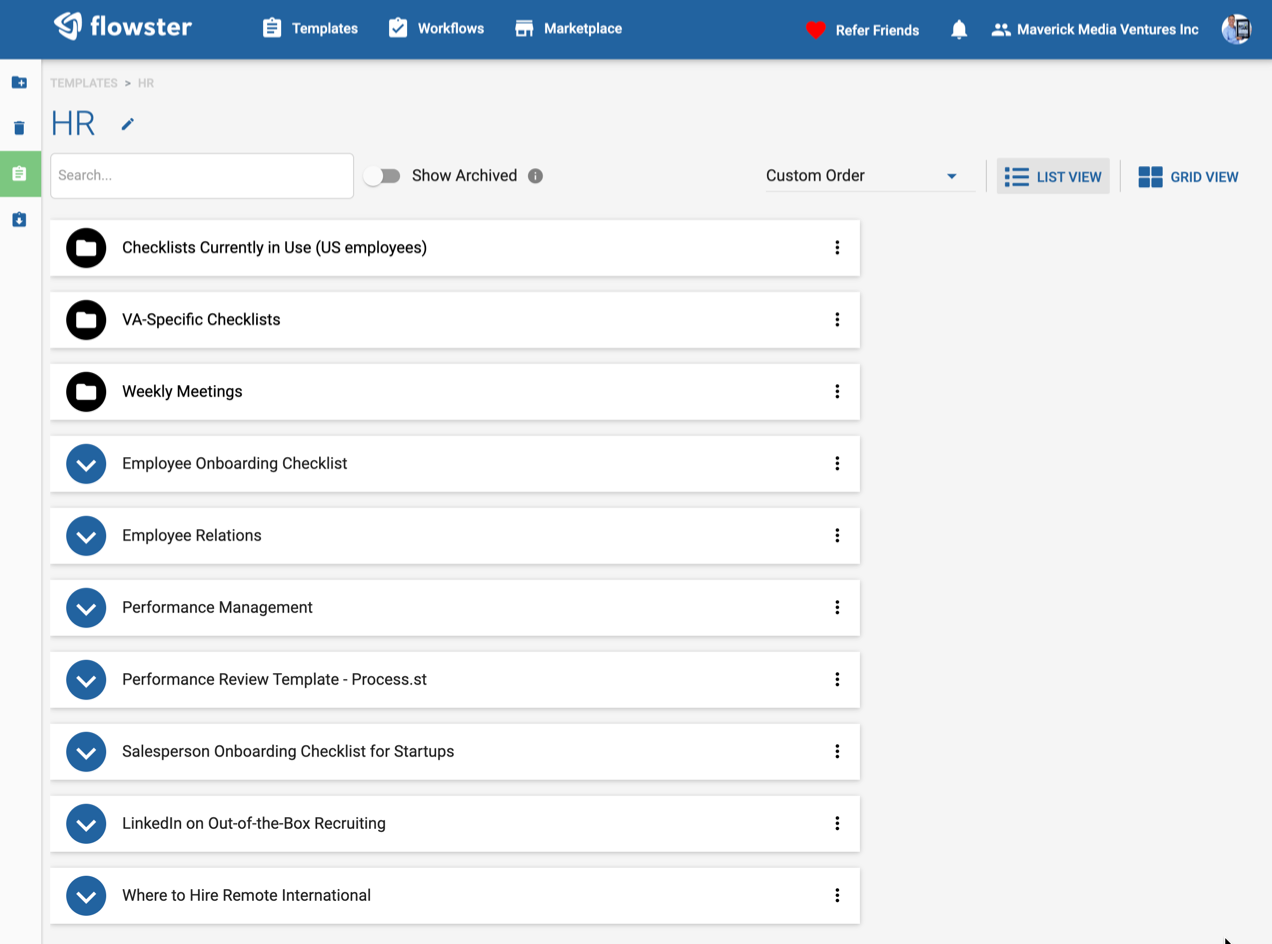Open the Workflows menu
The height and width of the screenshot is (944, 1272).
[436, 28]
